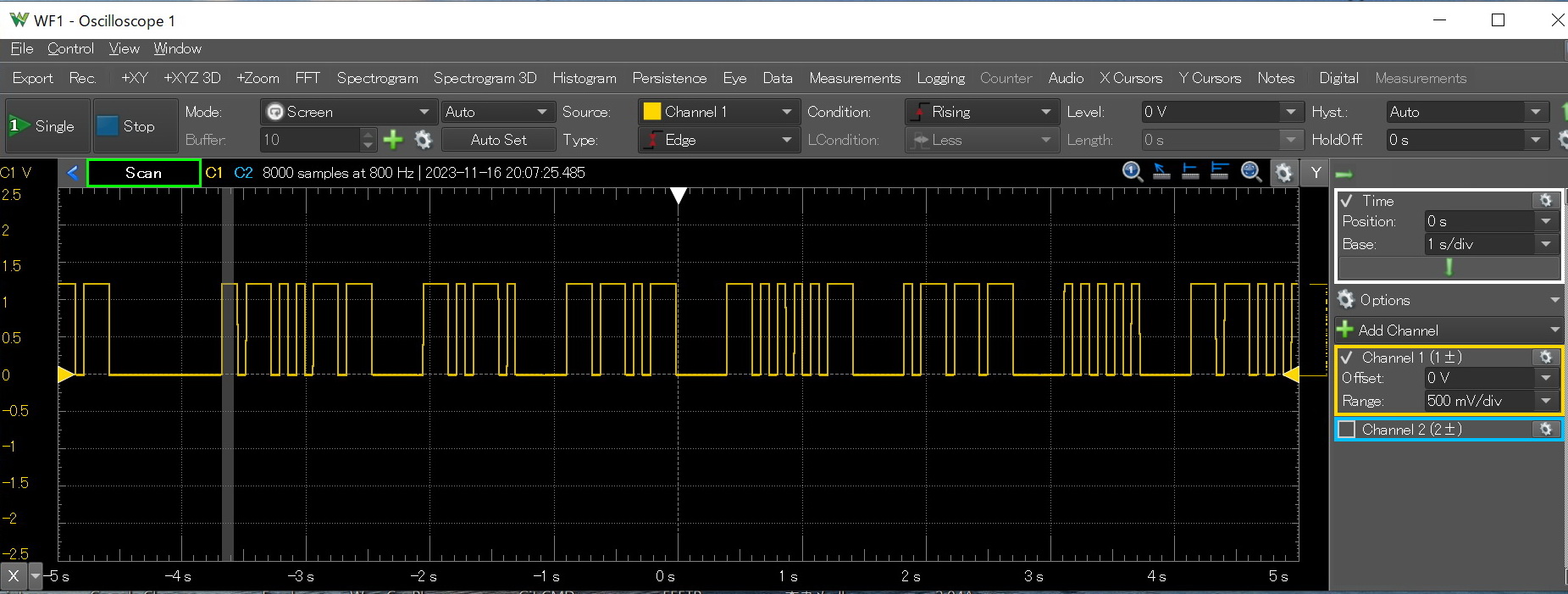Click the Buffer number input field
1568x594 pixels.
point(309,140)
